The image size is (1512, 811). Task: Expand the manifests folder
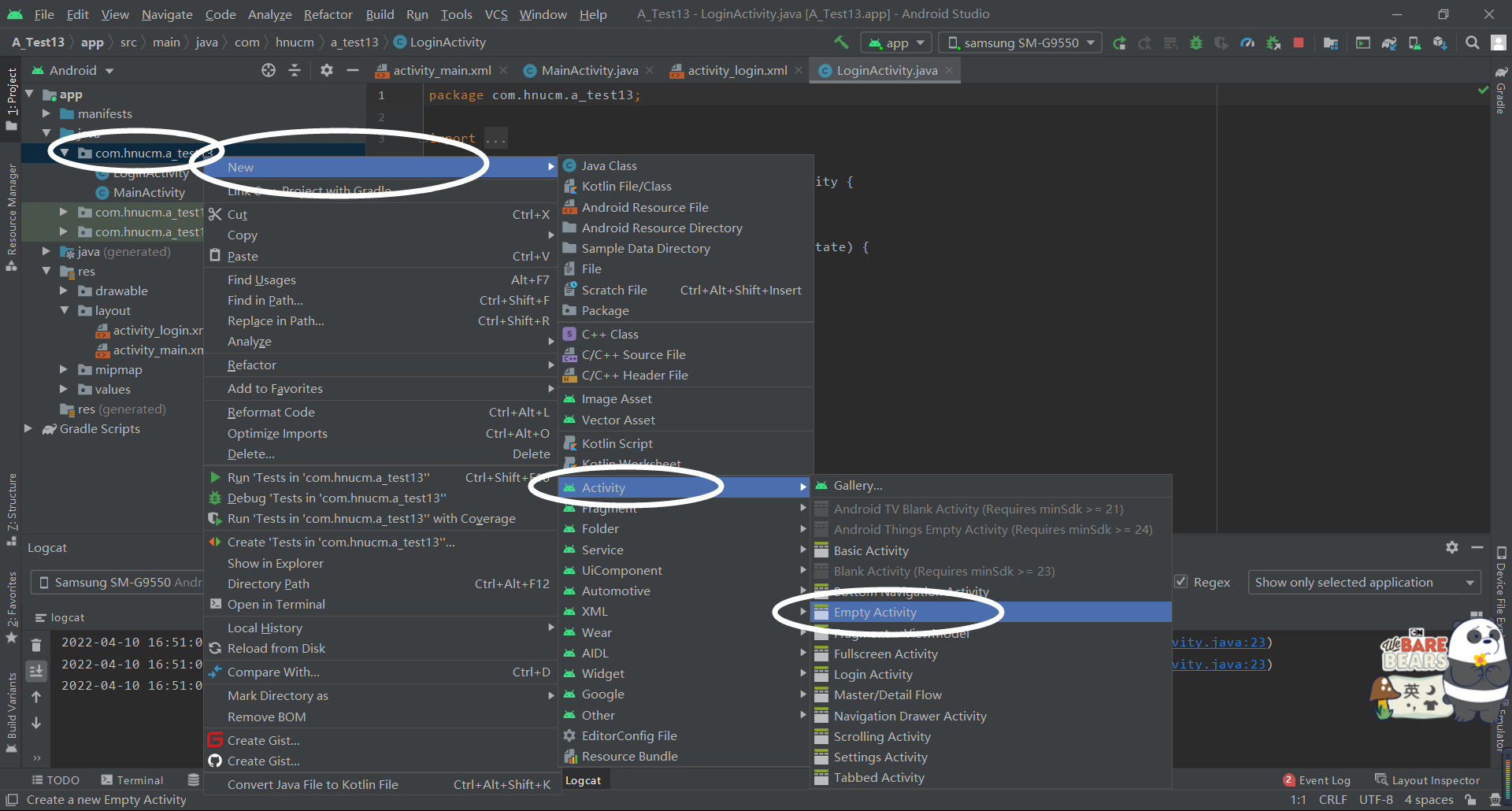pyautogui.click(x=46, y=113)
